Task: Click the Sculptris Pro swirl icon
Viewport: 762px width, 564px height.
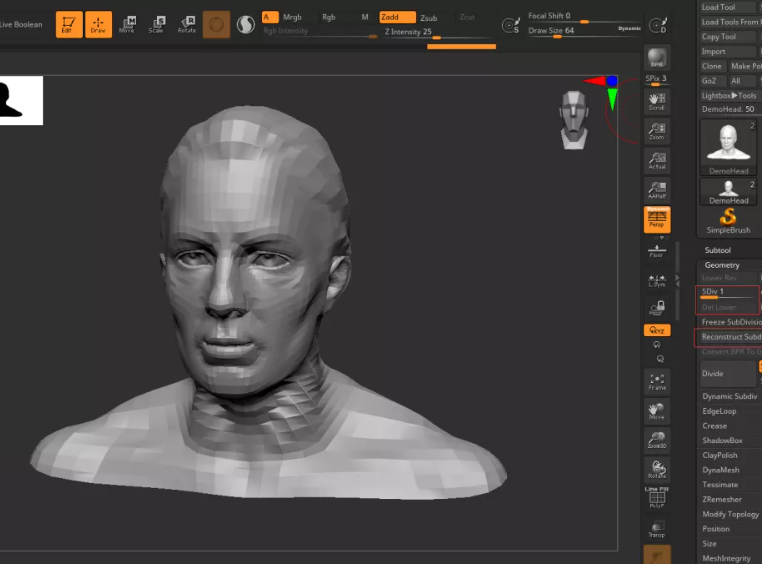Action: pyautogui.click(x=245, y=25)
